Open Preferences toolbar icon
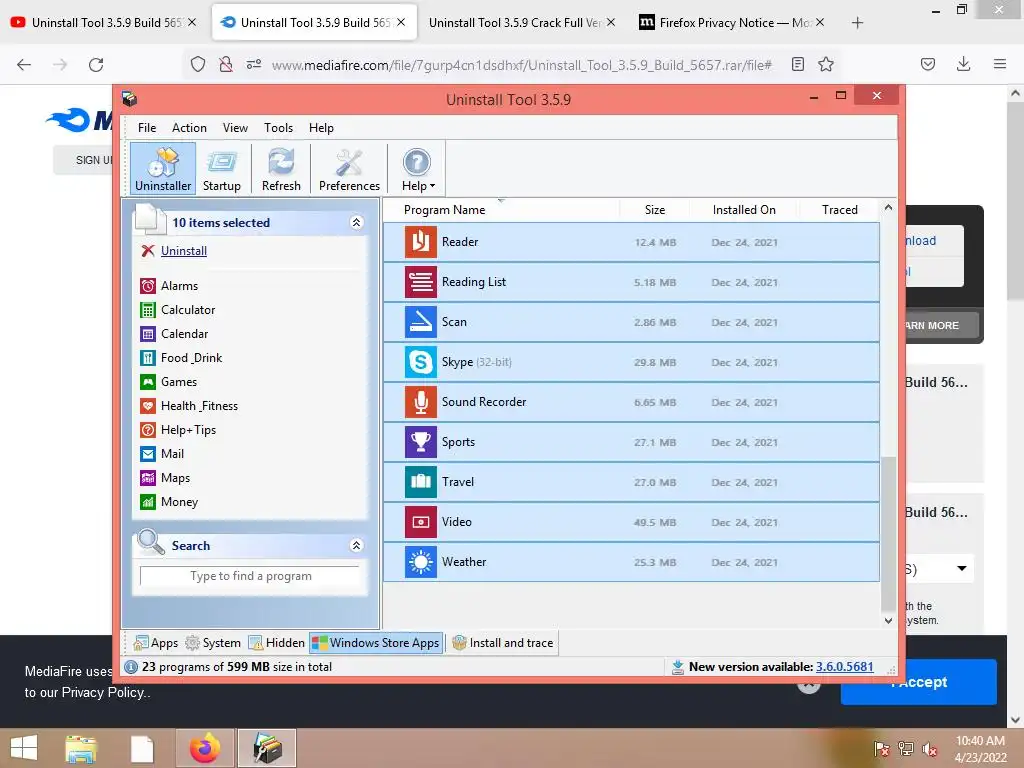Screen dimensions: 1024x768 (x=349, y=169)
